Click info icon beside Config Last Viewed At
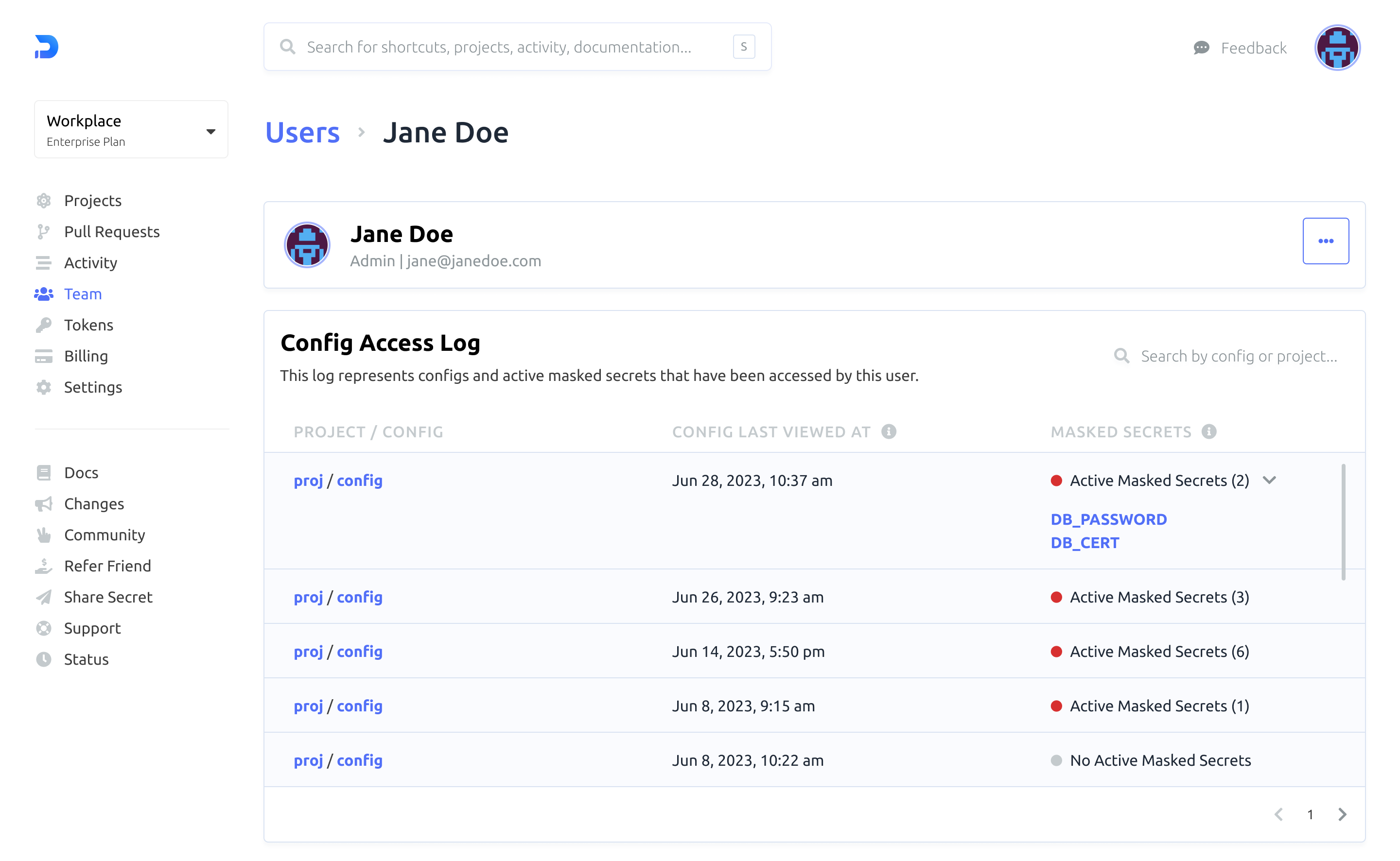1400x861 pixels. [x=889, y=431]
